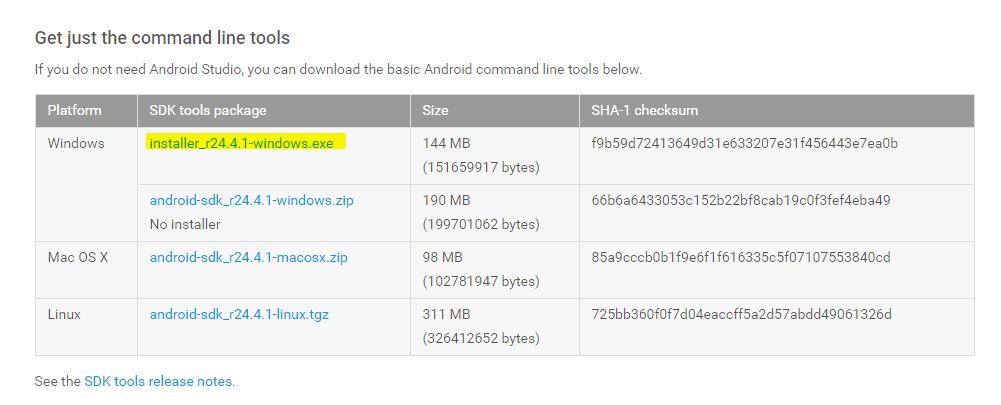Click the Windows platform cell
The image size is (1001, 405).
coord(76,143)
